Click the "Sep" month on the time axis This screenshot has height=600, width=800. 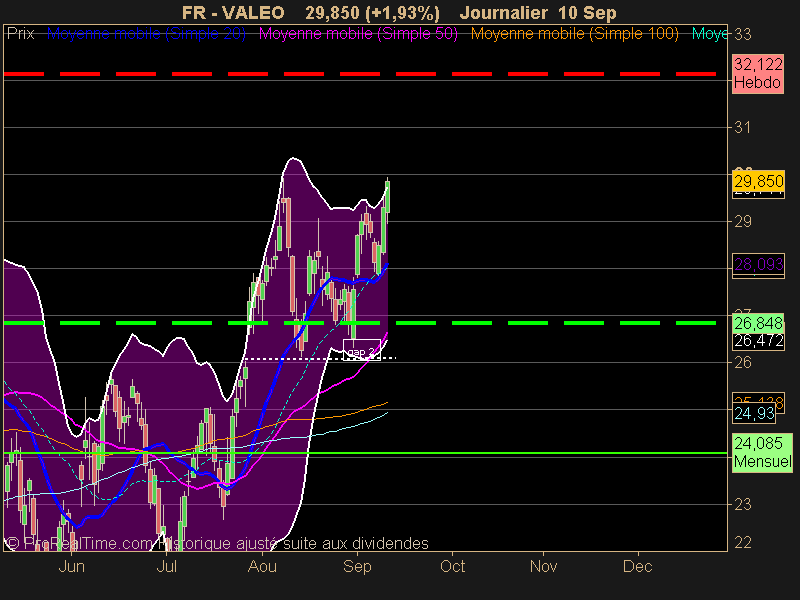click(357, 566)
